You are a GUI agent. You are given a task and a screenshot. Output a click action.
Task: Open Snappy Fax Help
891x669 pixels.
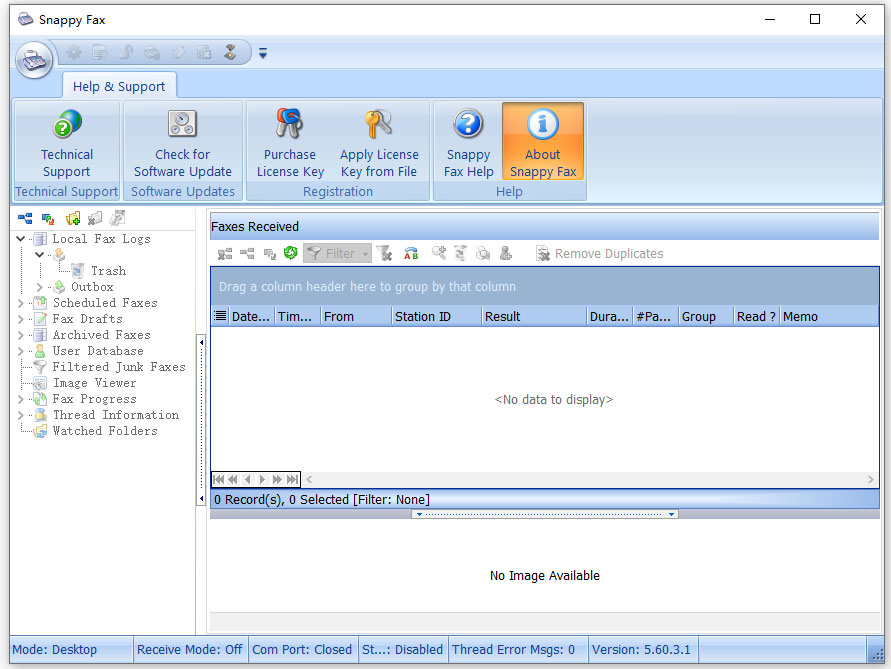(x=468, y=143)
